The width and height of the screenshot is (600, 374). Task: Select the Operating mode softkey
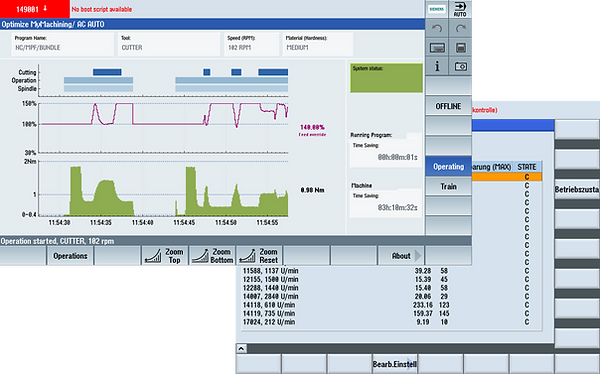(x=448, y=167)
